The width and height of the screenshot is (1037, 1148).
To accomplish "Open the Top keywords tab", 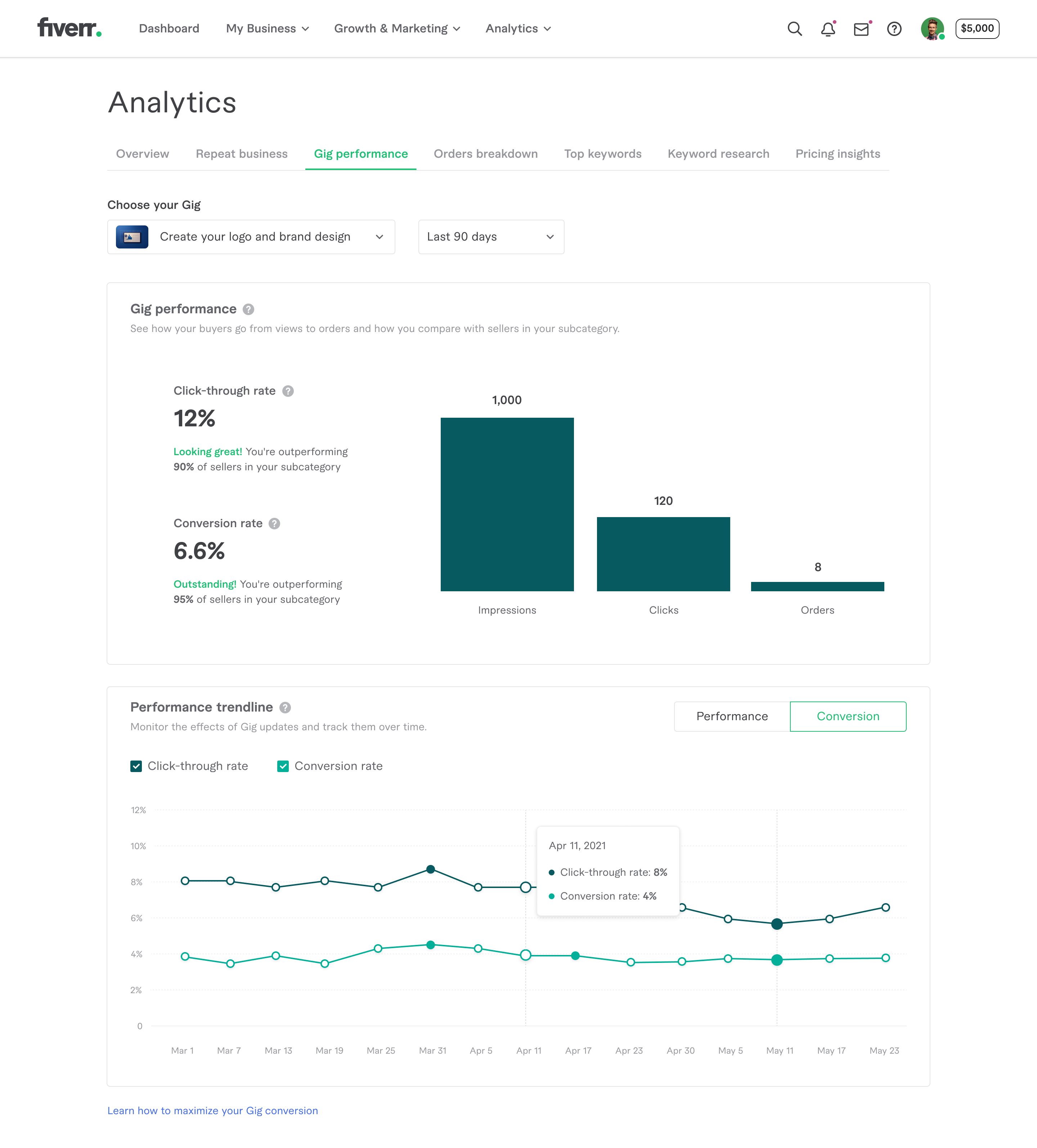I will point(602,154).
